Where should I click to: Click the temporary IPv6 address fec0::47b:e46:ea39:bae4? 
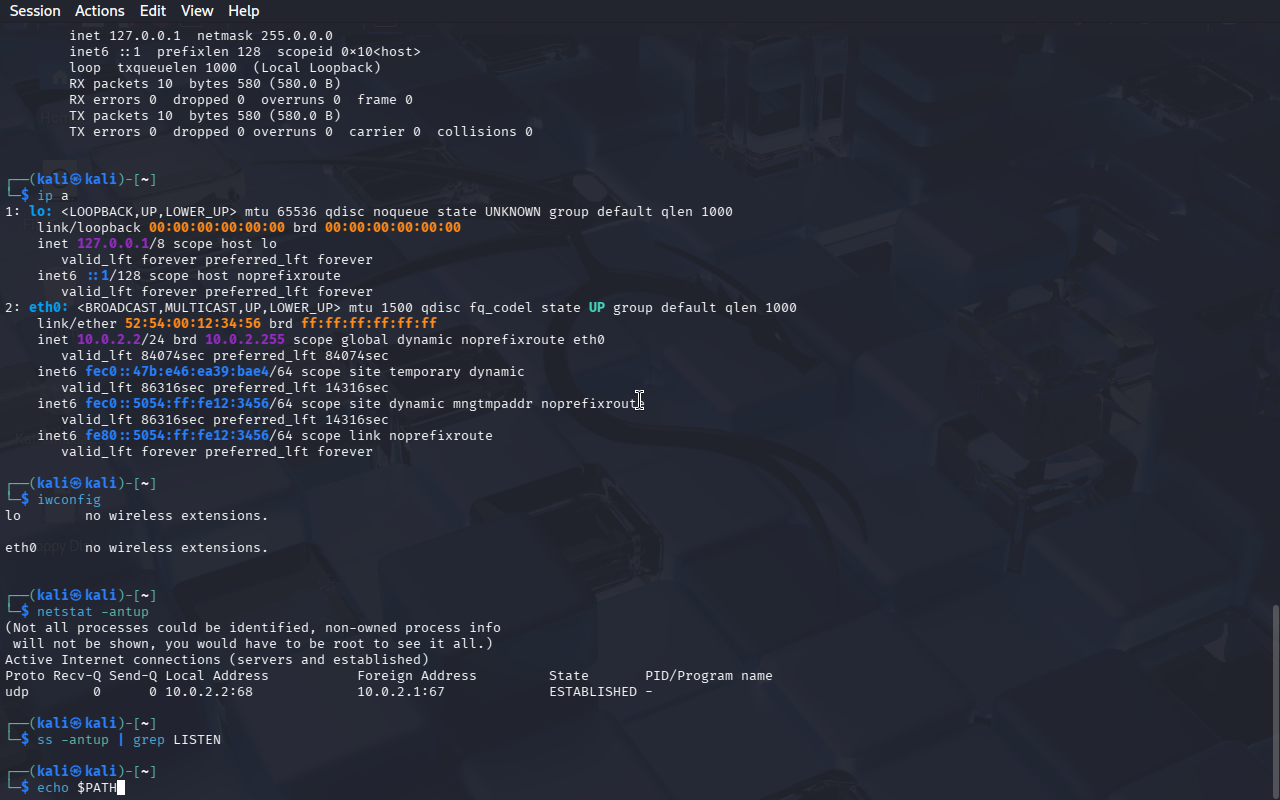pyautogui.click(x=177, y=372)
